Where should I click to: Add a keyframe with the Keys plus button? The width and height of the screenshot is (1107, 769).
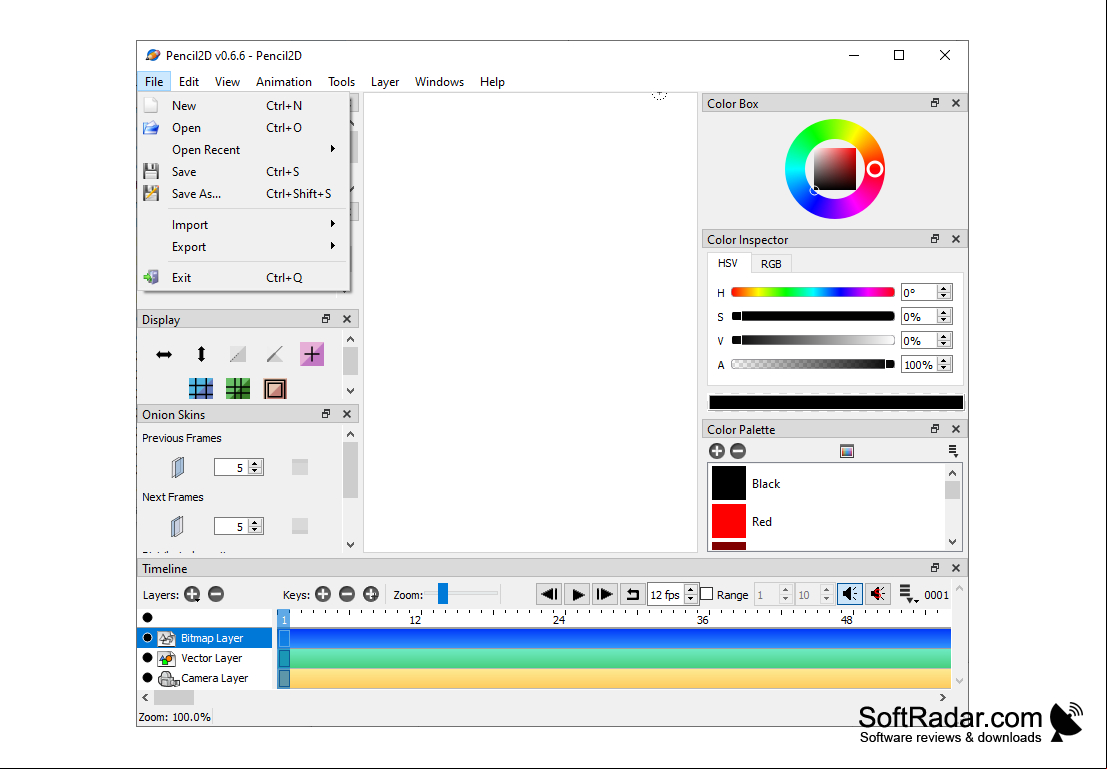point(323,595)
